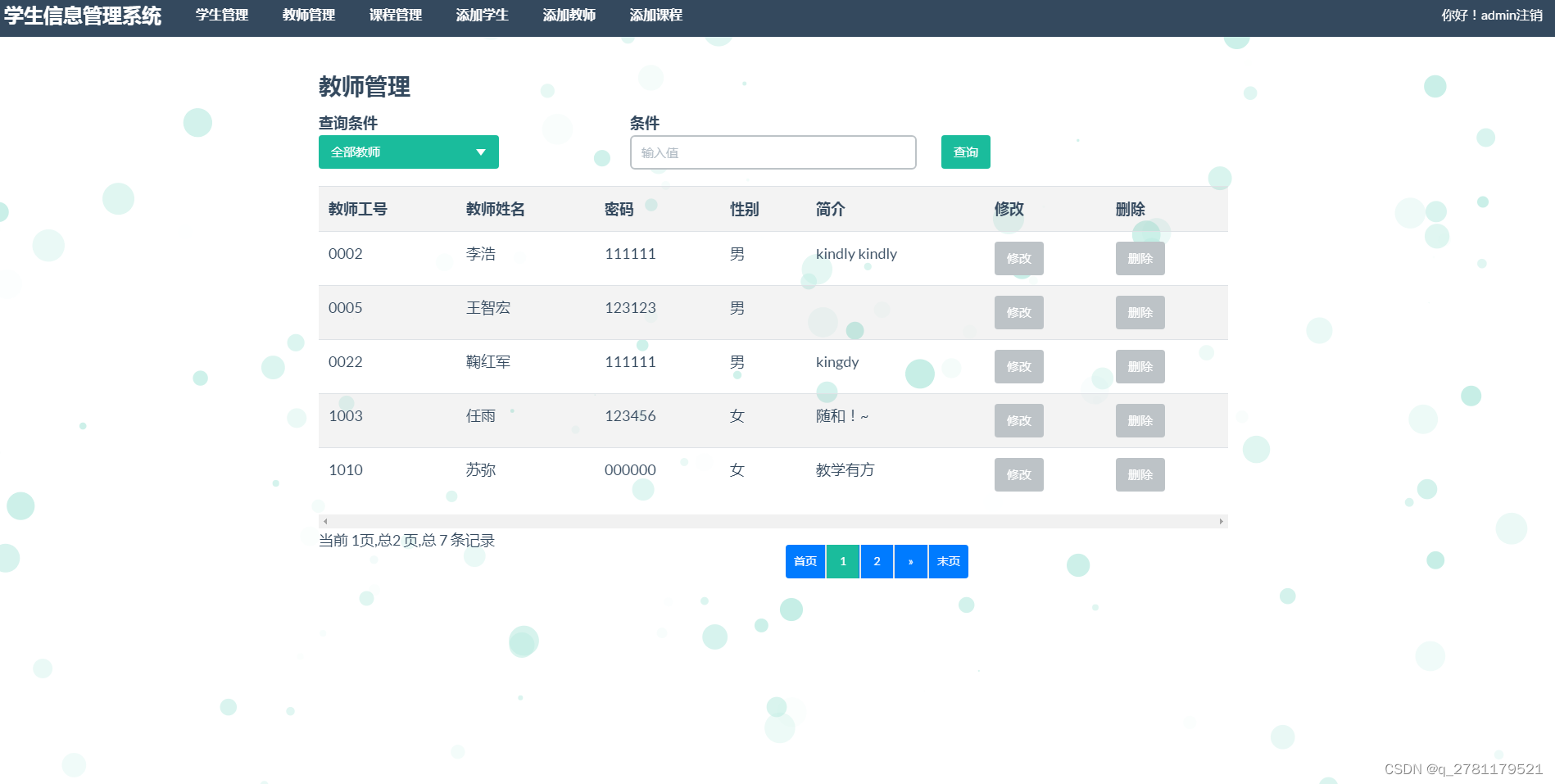1555x784 pixels.
Task: Click password cell 123123
Action: coord(630,308)
